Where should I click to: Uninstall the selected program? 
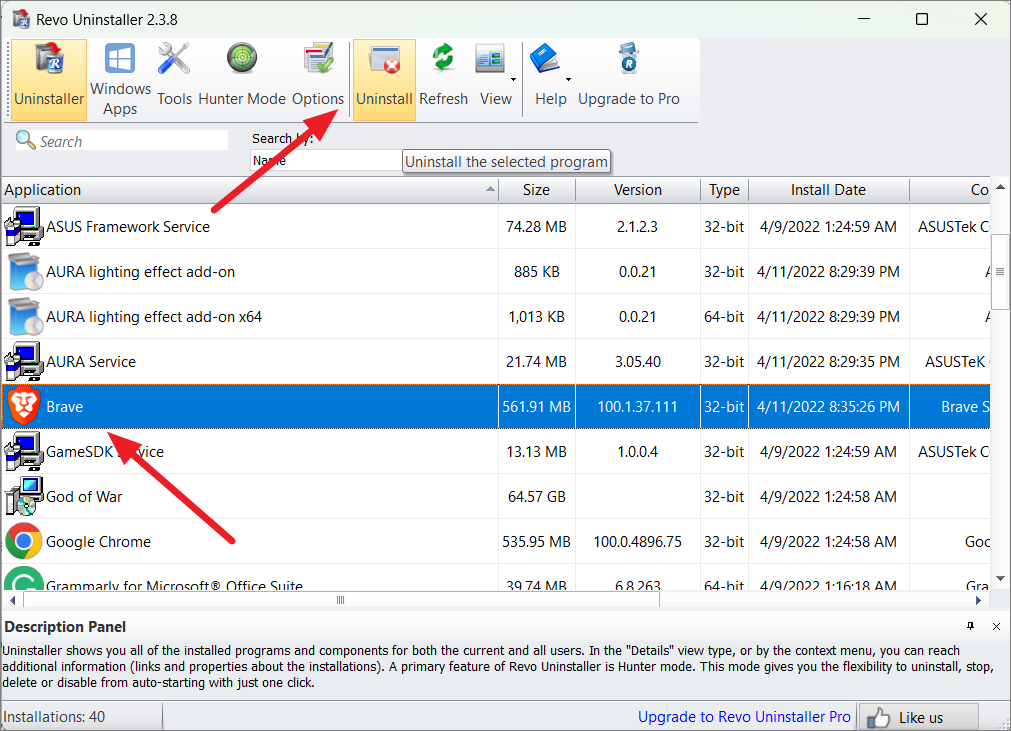tap(383, 70)
